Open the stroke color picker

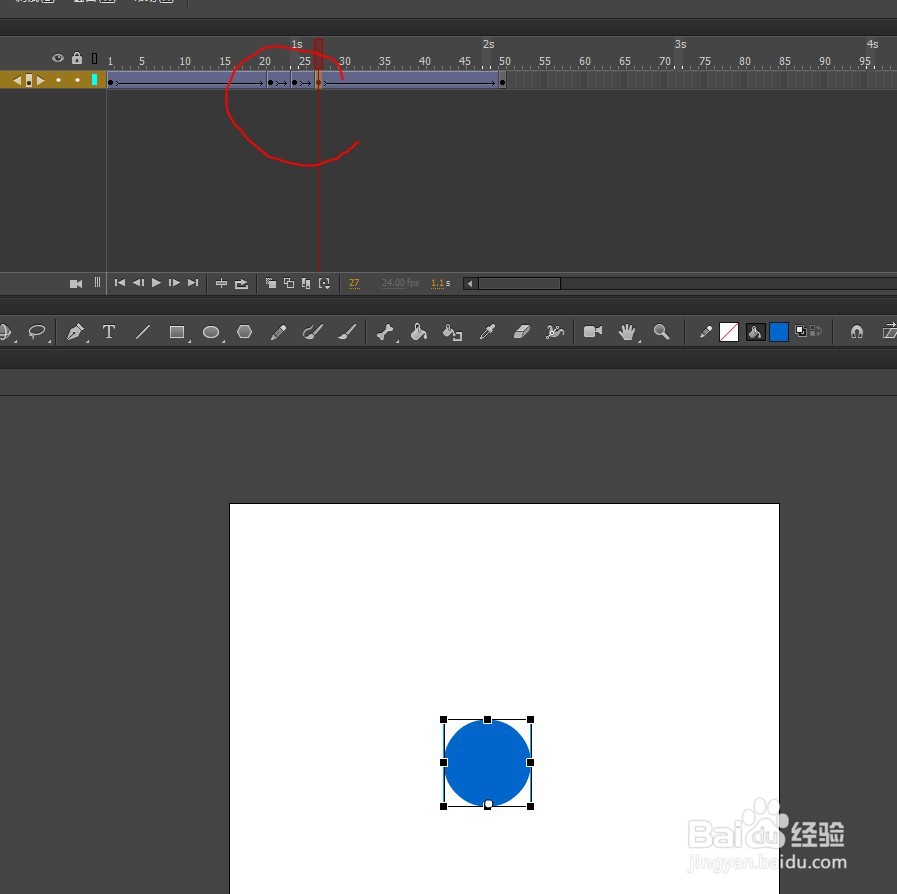(730, 332)
